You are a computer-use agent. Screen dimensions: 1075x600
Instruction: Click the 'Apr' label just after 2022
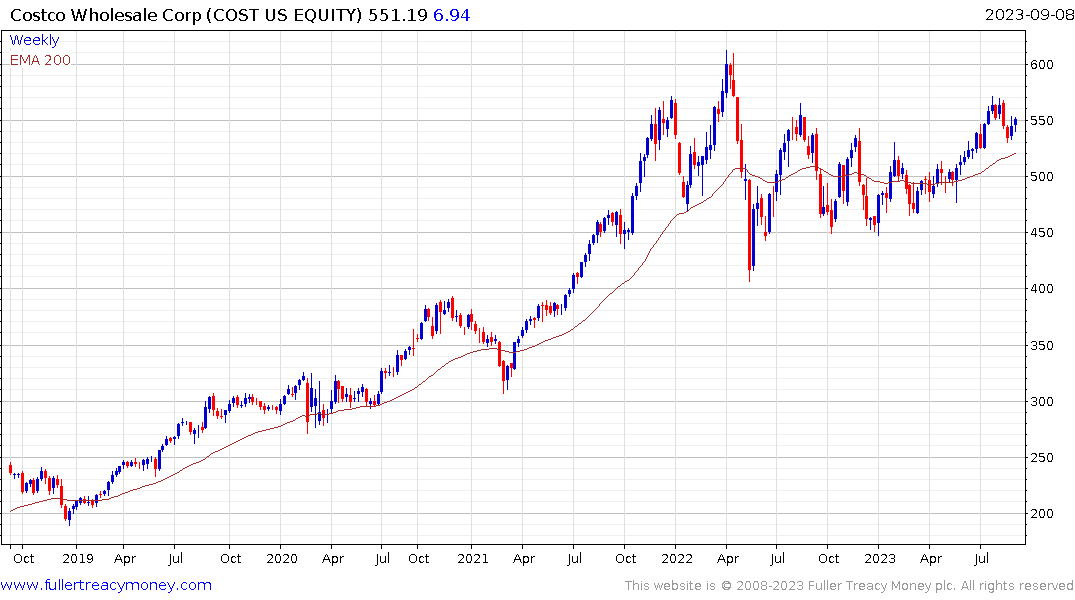[727, 559]
